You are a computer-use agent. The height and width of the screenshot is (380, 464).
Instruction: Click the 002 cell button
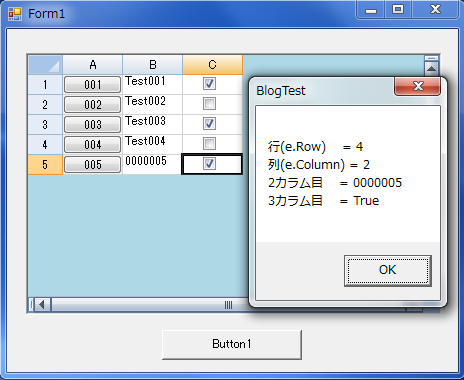(92, 105)
